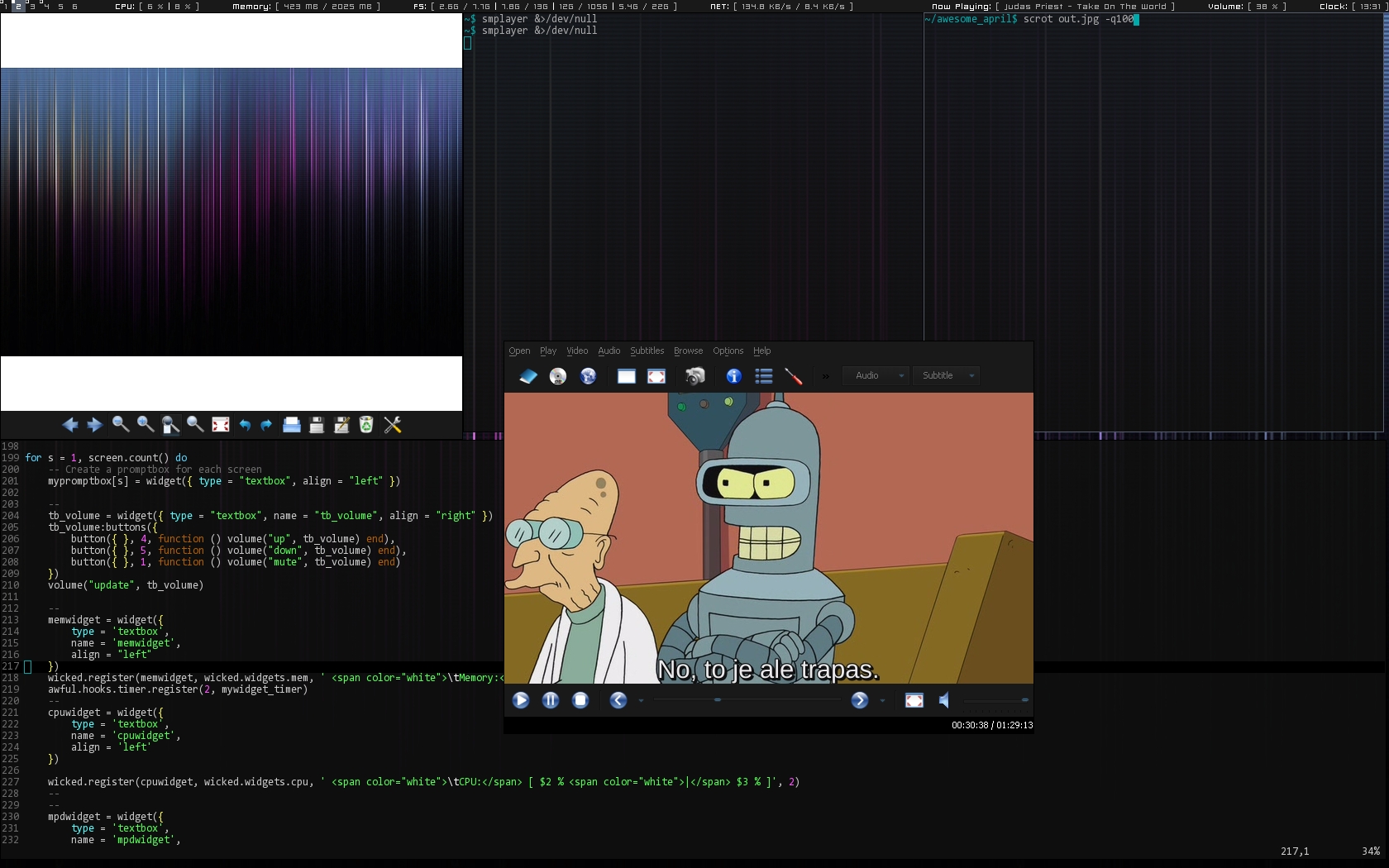Toggle fullscreen from SMPlayer control bar
Screen dimensions: 1389x868
coord(914,700)
